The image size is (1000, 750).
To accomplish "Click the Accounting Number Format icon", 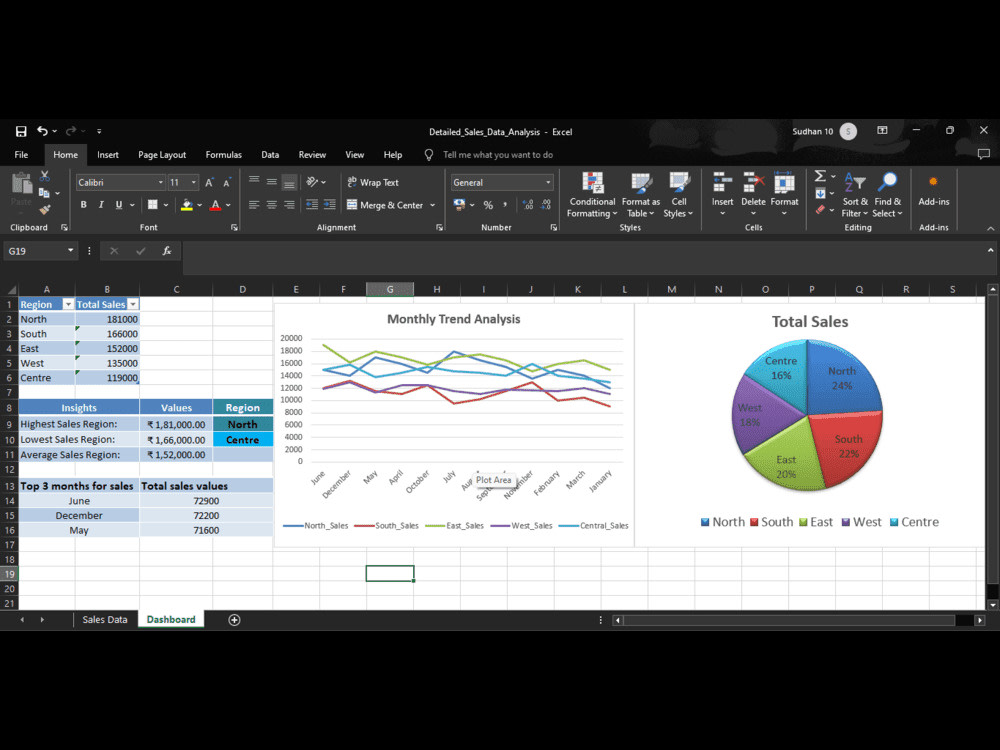I will coord(459,205).
